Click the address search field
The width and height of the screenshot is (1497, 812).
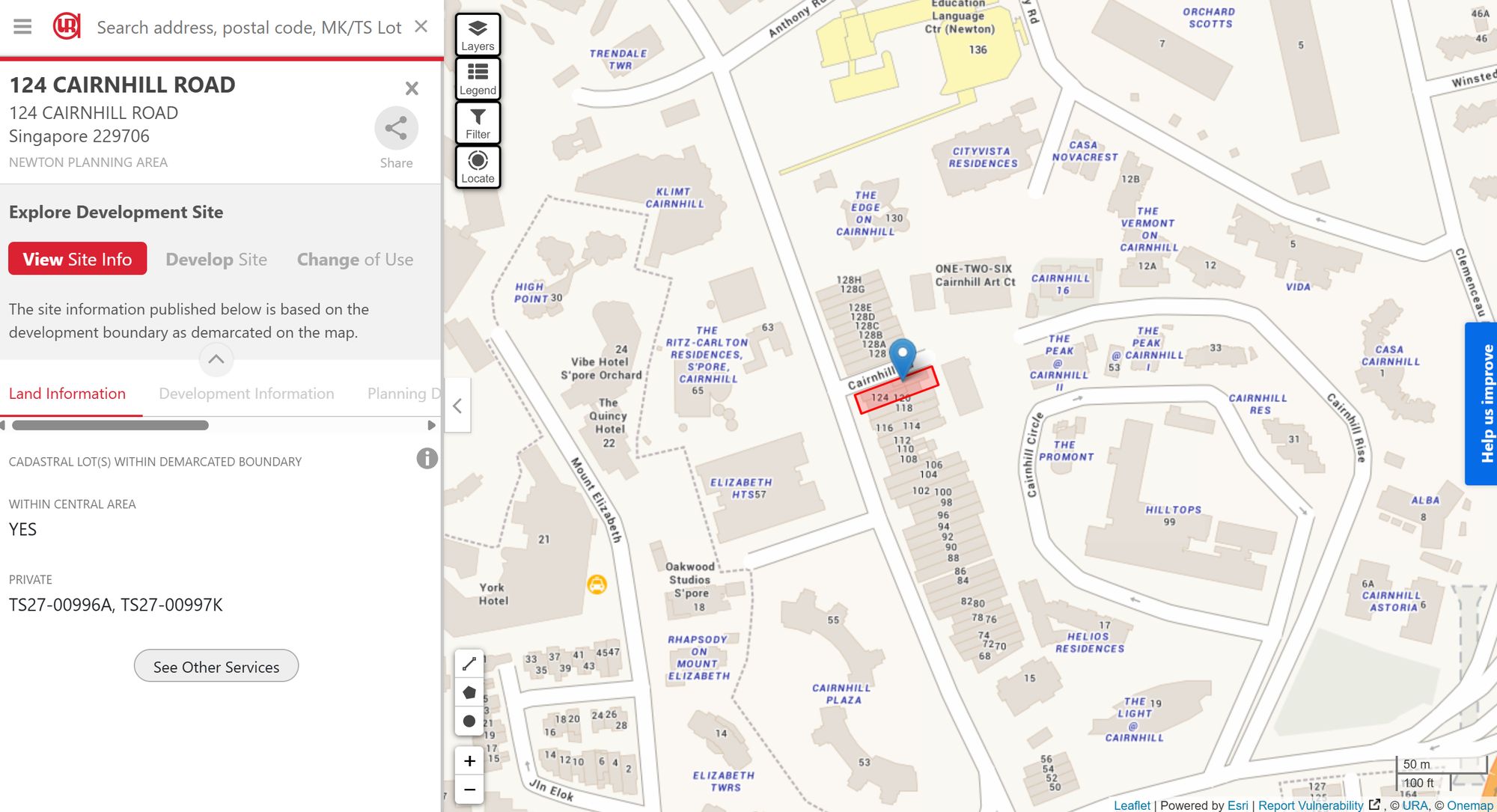pos(249,28)
